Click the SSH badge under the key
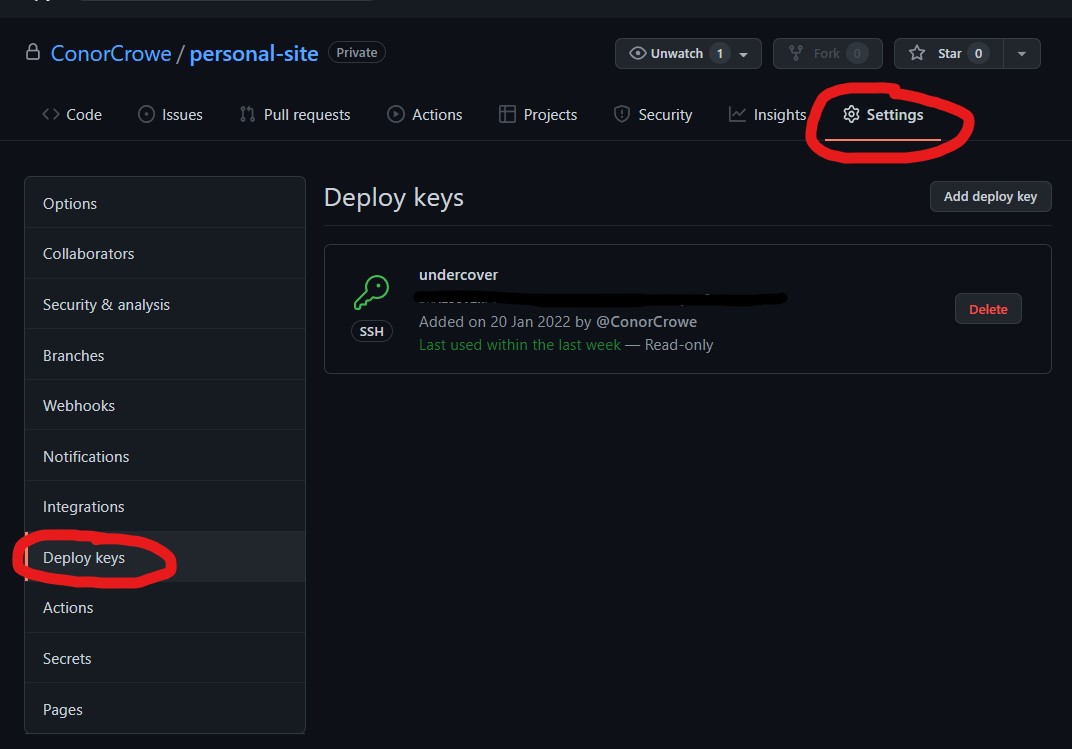 pyautogui.click(x=371, y=331)
